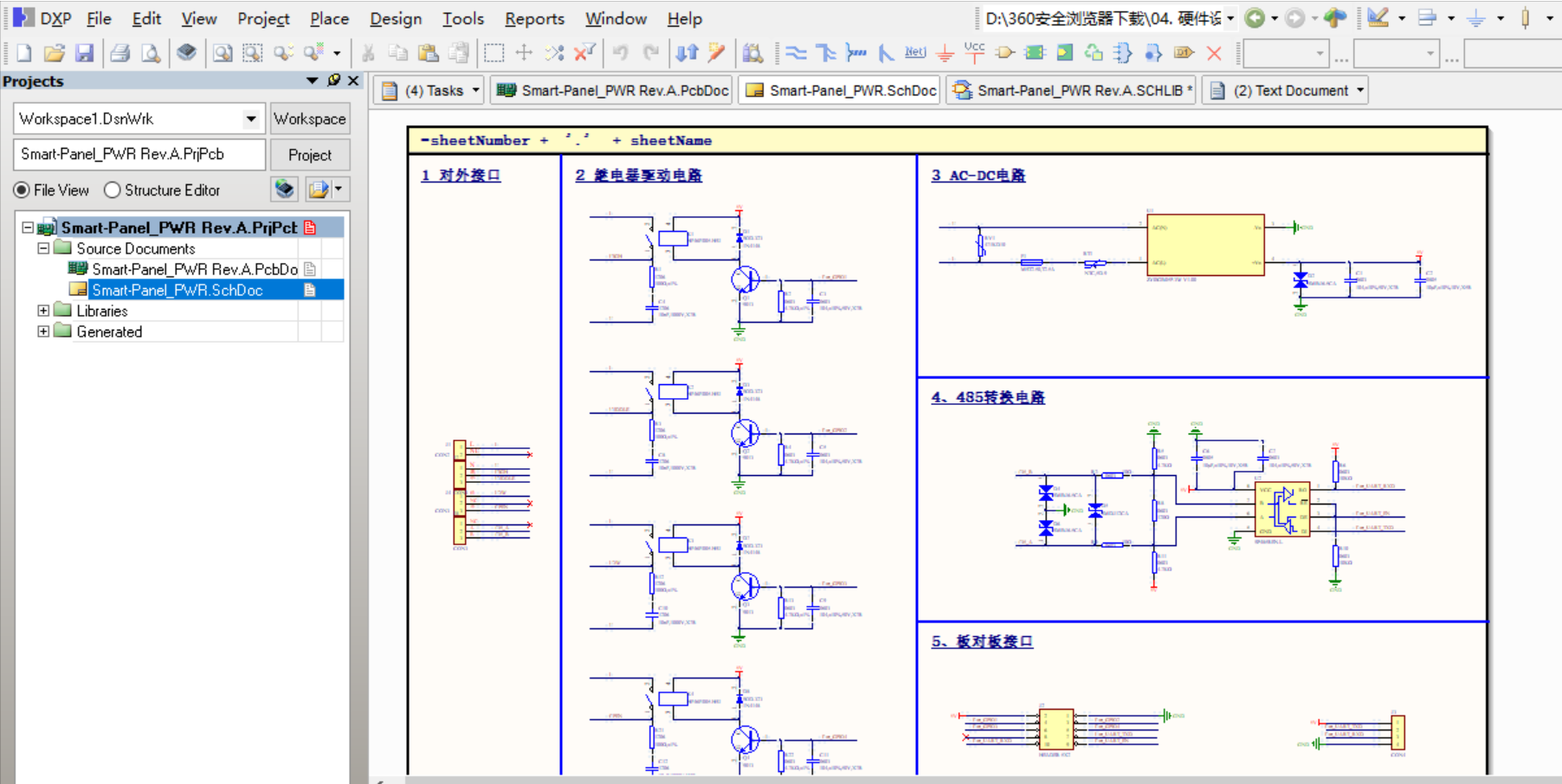Open the Place menu
The width and height of the screenshot is (1562, 784).
click(x=329, y=18)
